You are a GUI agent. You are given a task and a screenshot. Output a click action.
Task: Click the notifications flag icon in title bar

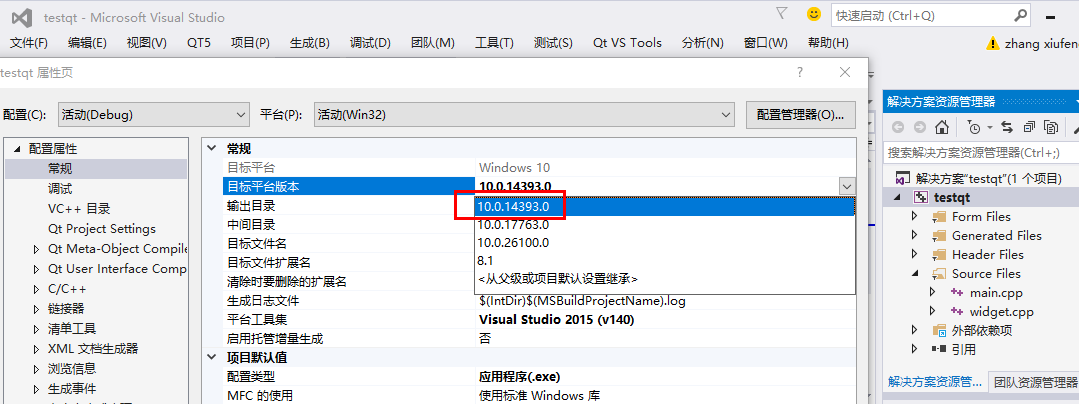(782, 14)
